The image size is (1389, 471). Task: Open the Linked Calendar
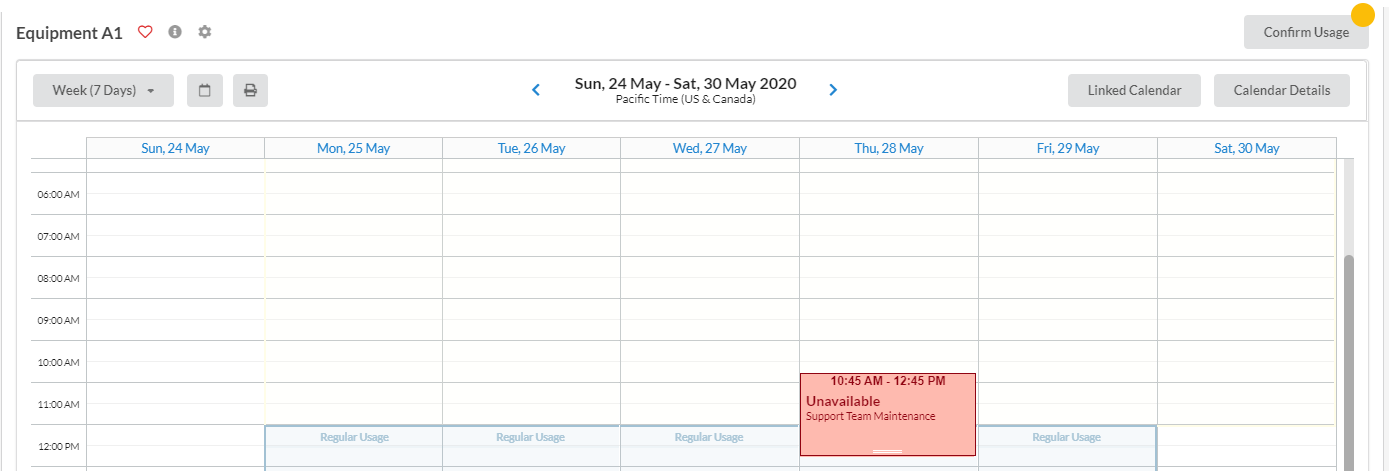(x=1134, y=90)
